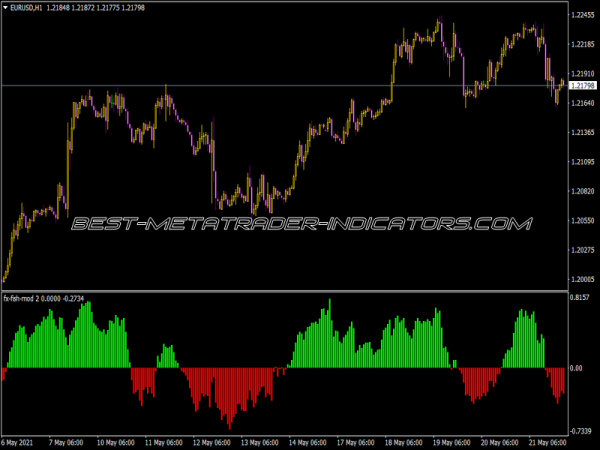Click the 1.20820 price axis label
Viewport: 600px width, 450px height.
click(x=582, y=191)
